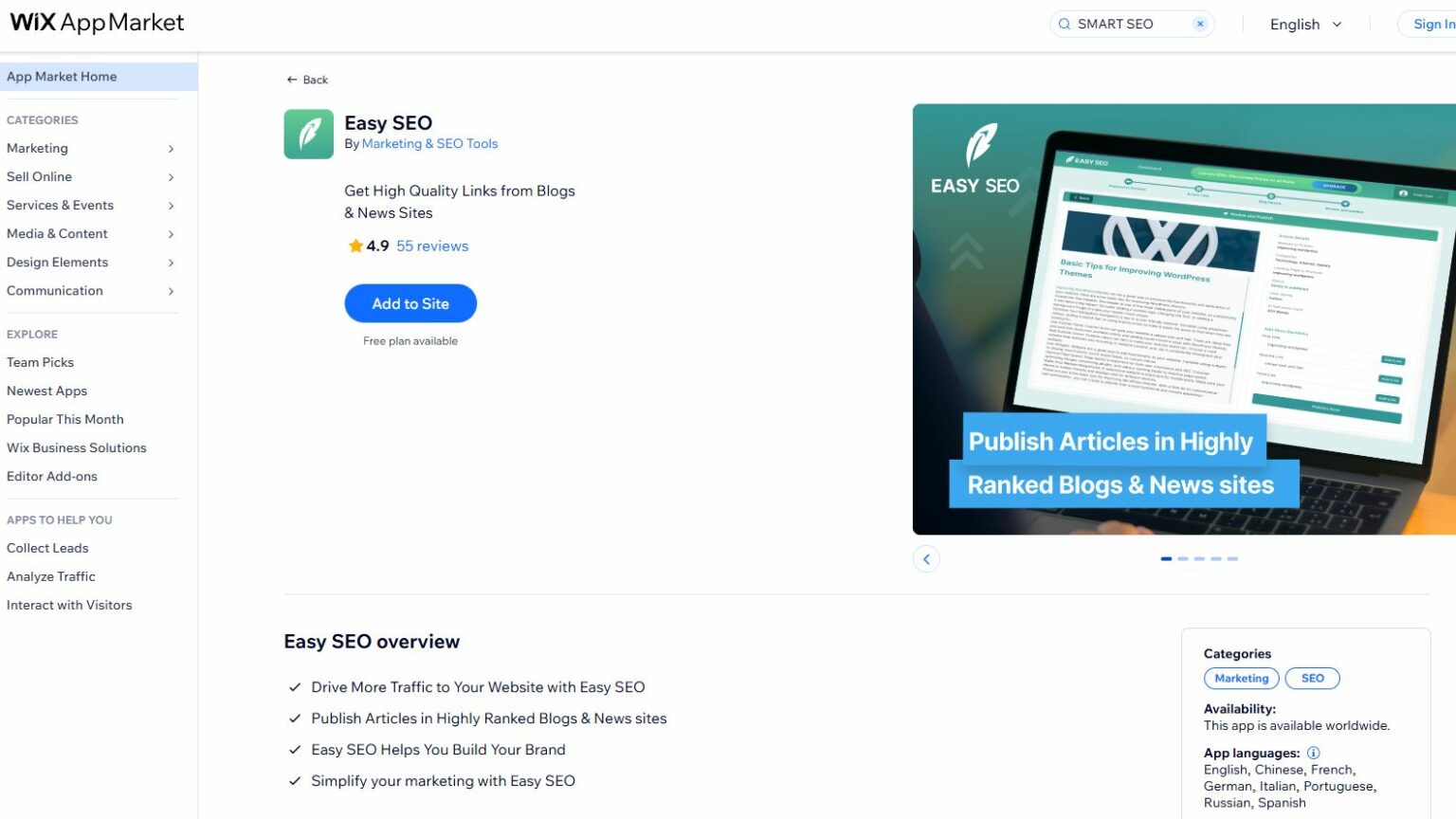Select the second carousel dot indicator
Image resolution: width=1456 pixels, height=819 pixels.
(1182, 558)
